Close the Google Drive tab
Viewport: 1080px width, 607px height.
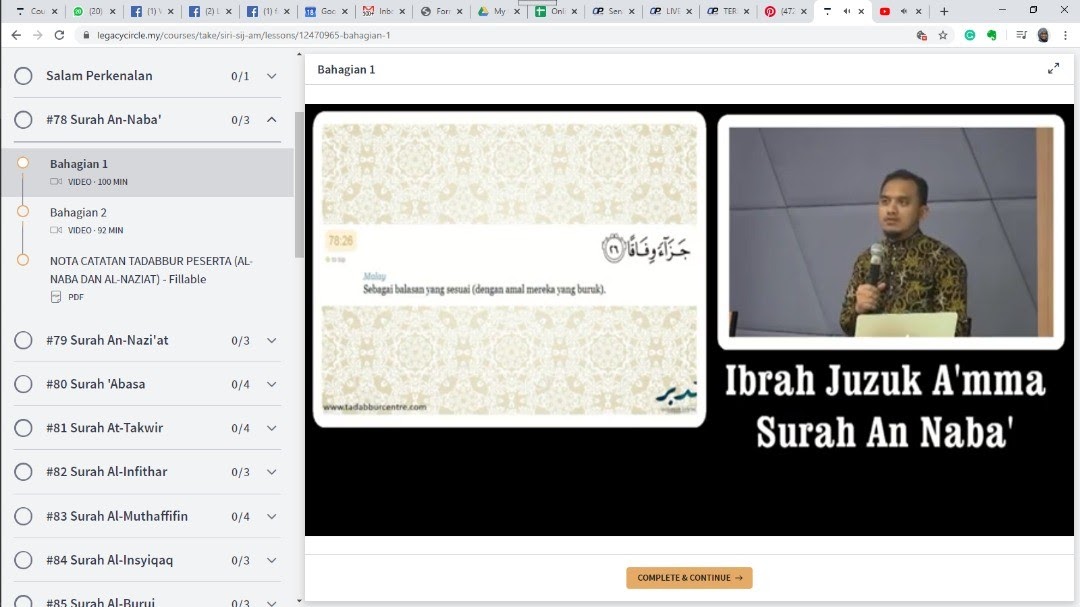pyautogui.click(x=517, y=11)
